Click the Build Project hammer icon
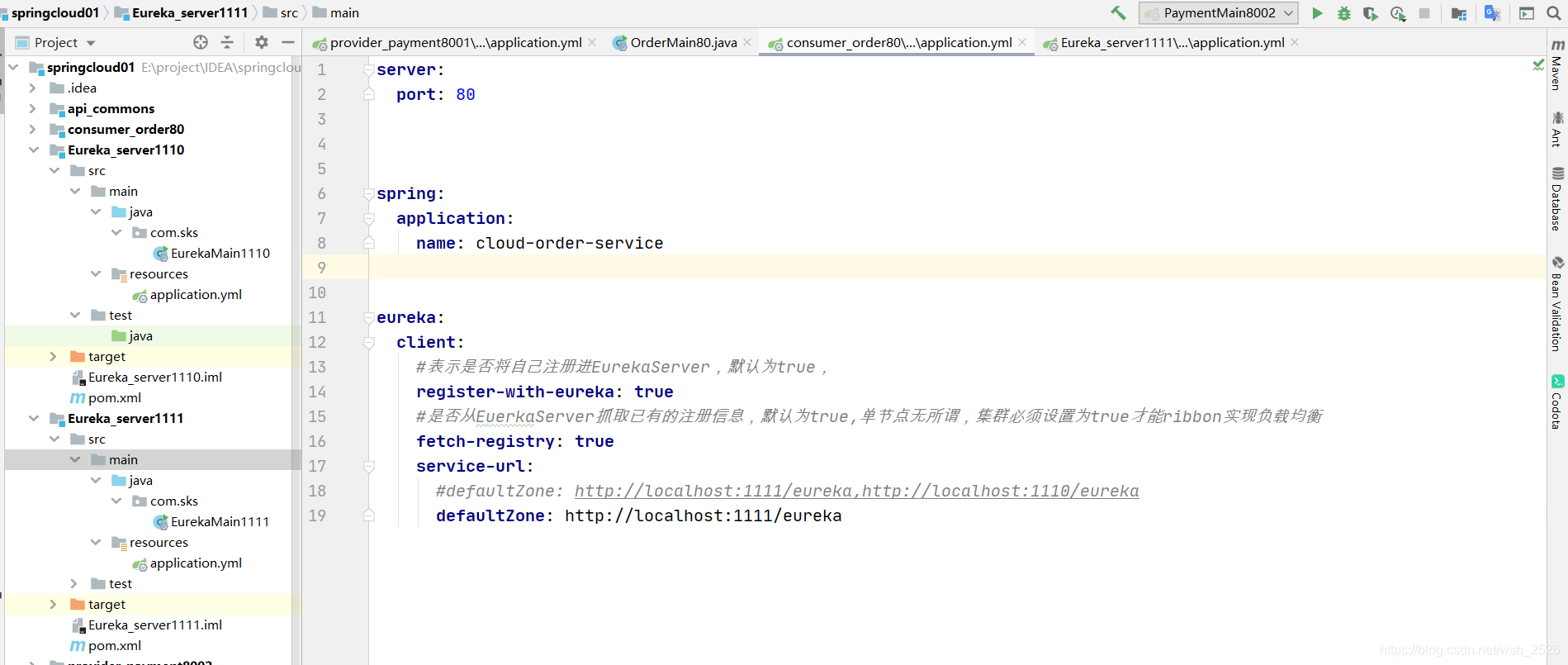The image size is (1568, 665). [1118, 12]
